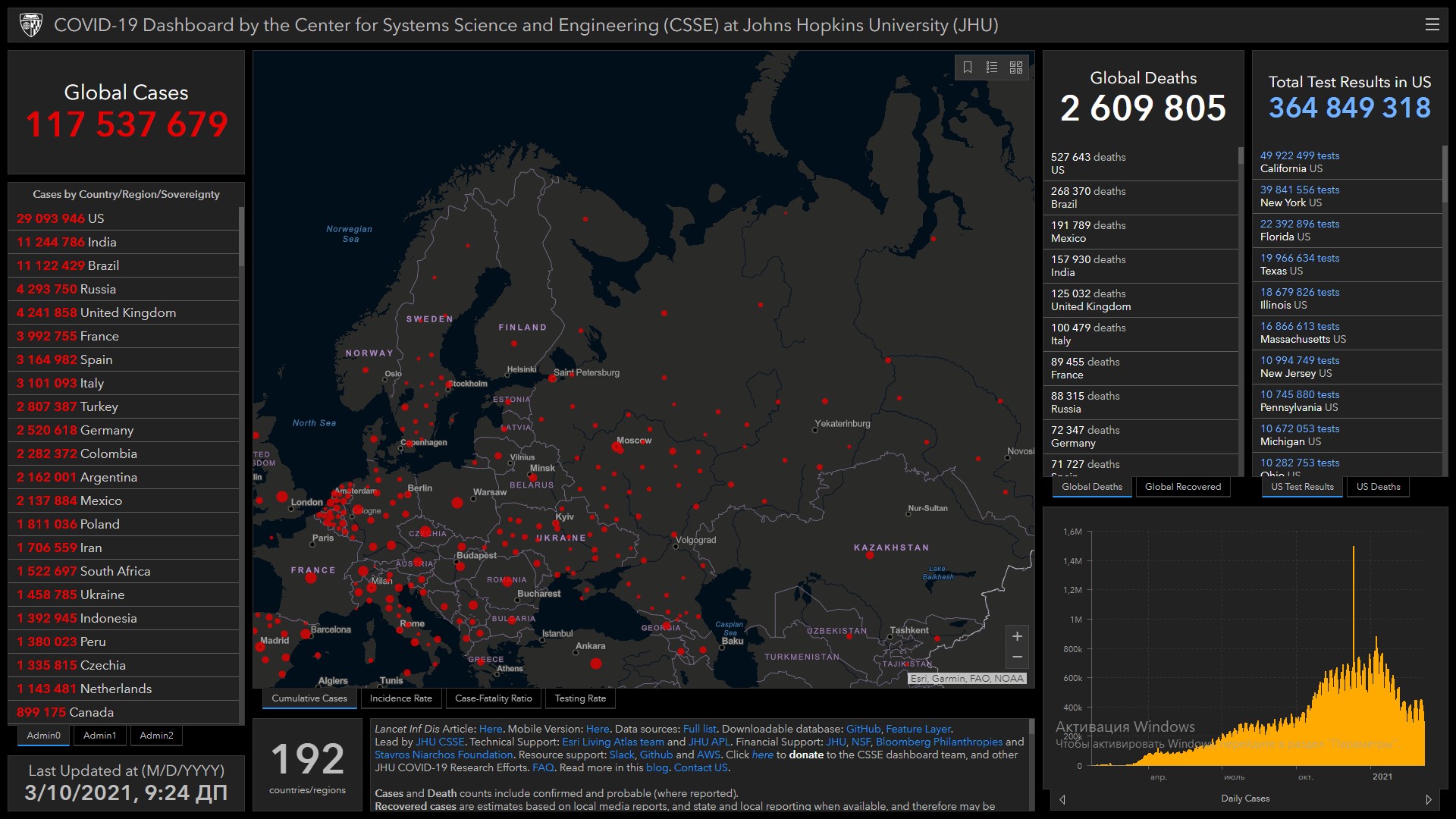
Task: Select the Admin1 level tab
Action: tap(99, 736)
